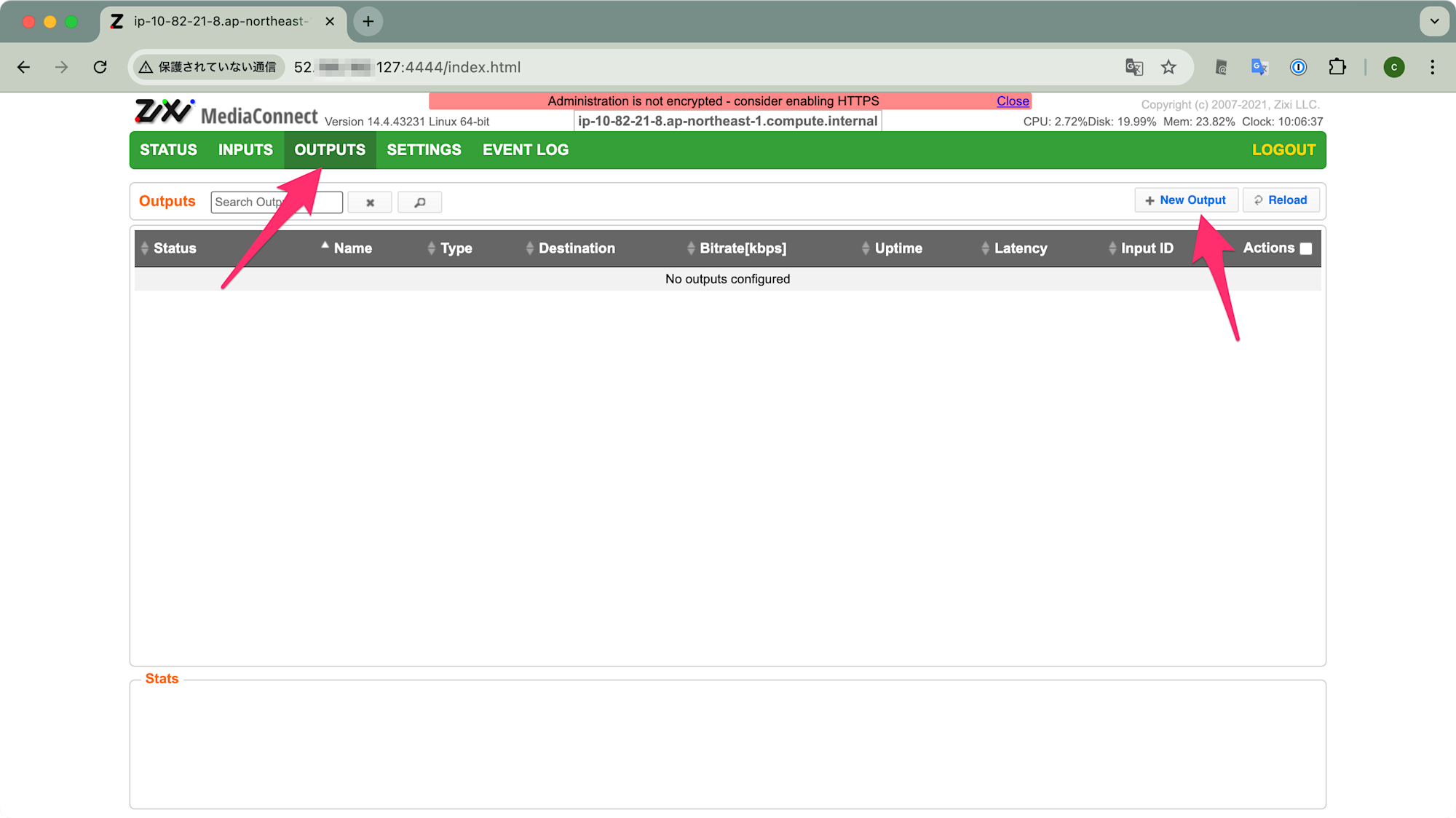Open the 1Password extension icon

point(1298,67)
